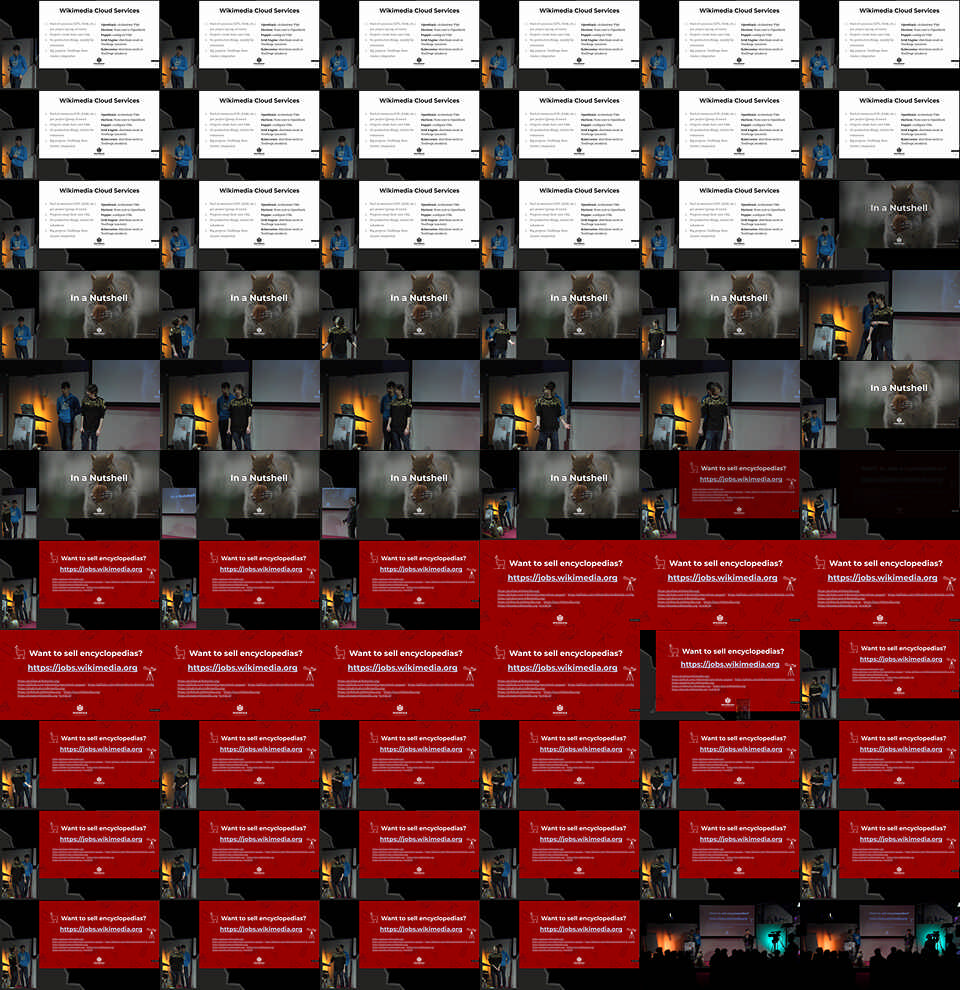Open the shrunken mid-transition red slide frame without speakers

tap(719, 675)
